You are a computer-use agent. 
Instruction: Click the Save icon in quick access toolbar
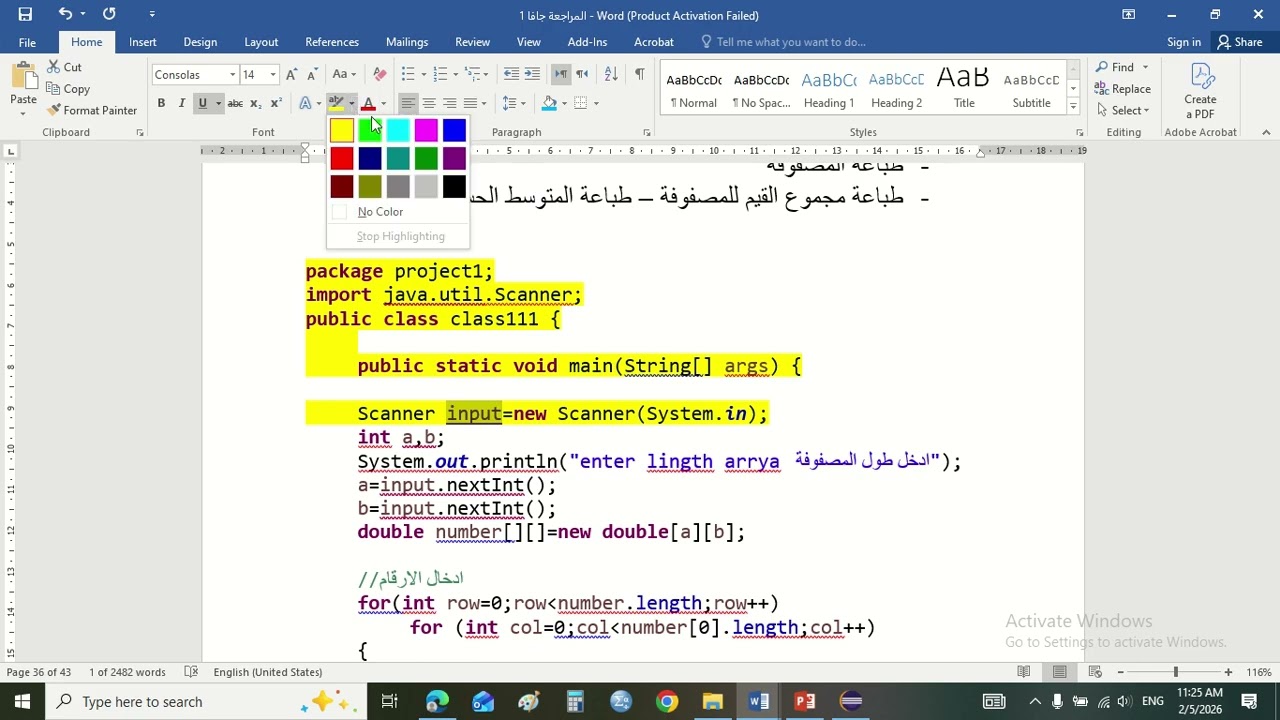[x=25, y=14]
